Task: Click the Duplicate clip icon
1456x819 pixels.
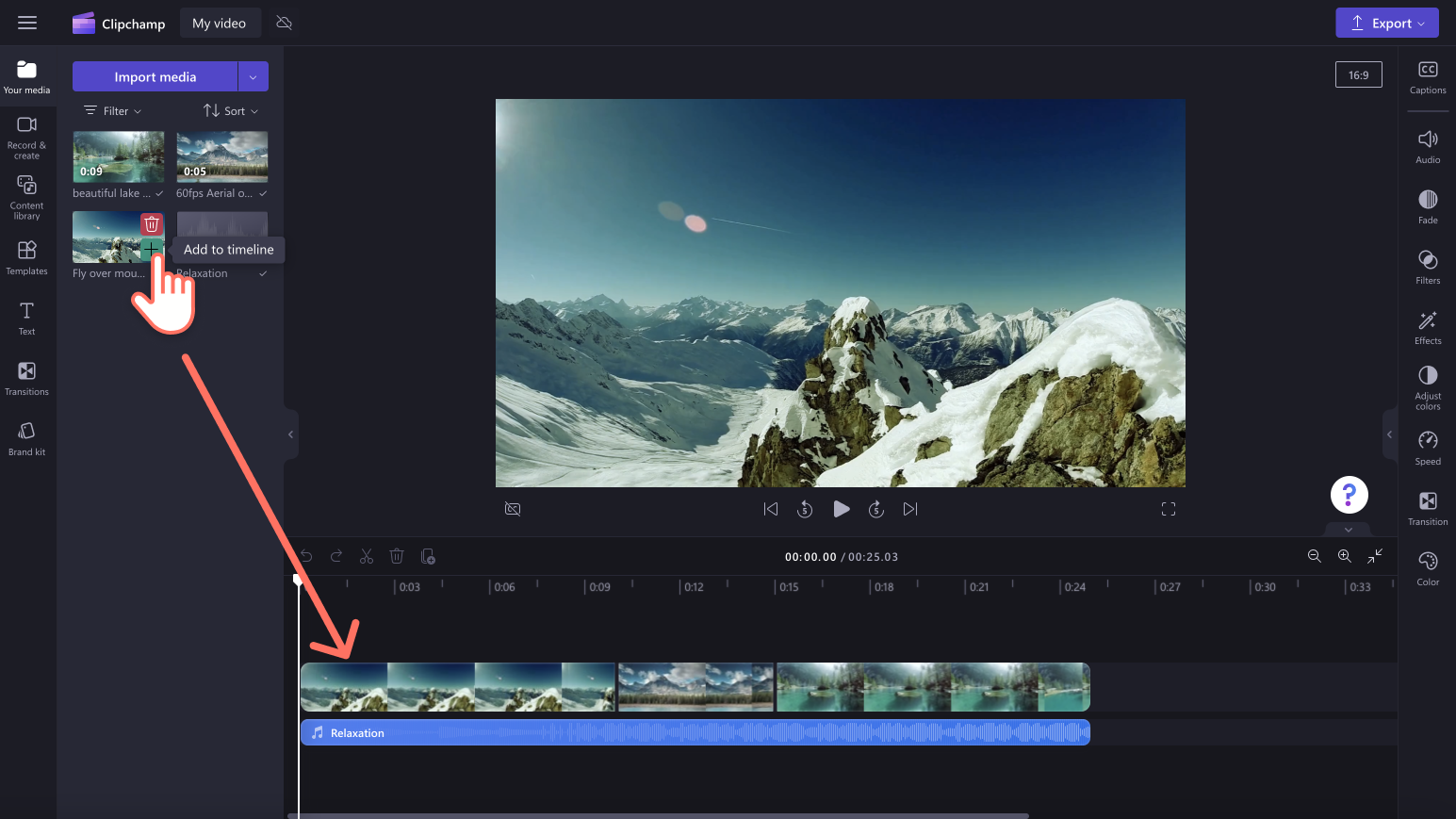Action: pyautogui.click(x=428, y=557)
